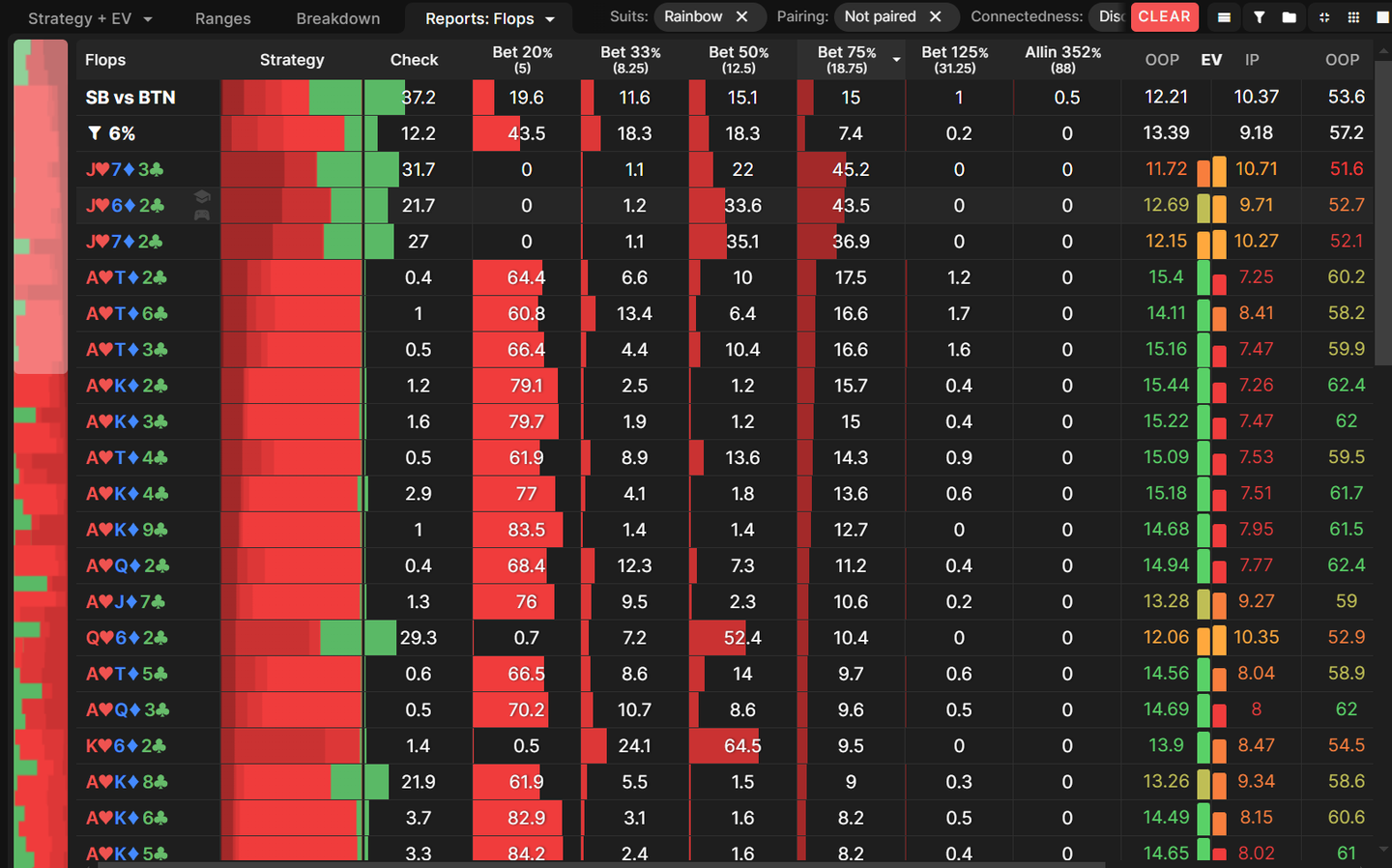Sort by the Check column header
The image size is (1392, 868).
[x=414, y=60]
